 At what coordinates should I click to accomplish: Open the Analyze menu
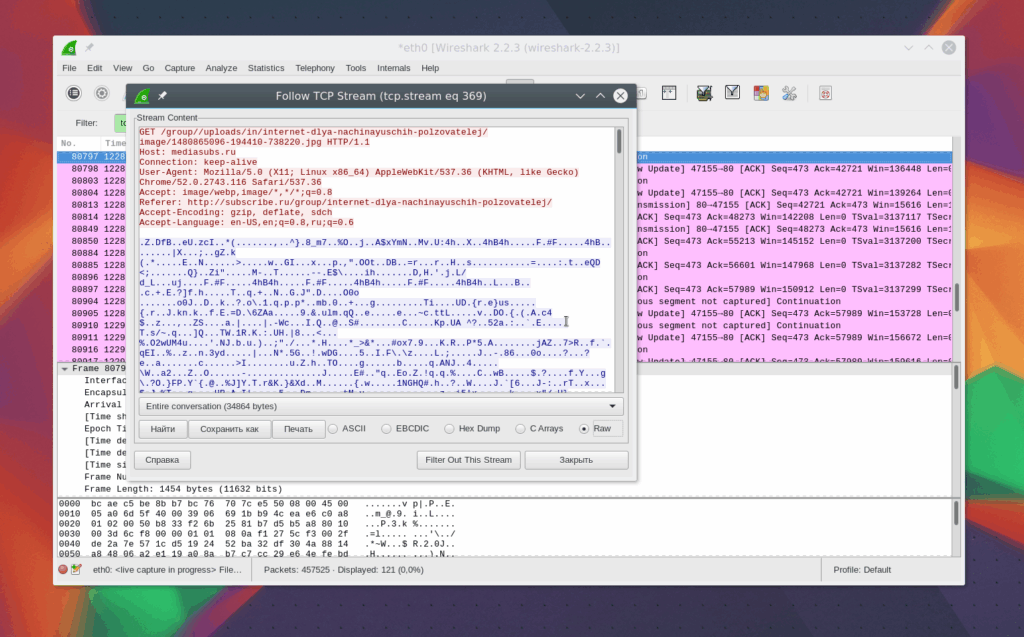(x=221, y=68)
